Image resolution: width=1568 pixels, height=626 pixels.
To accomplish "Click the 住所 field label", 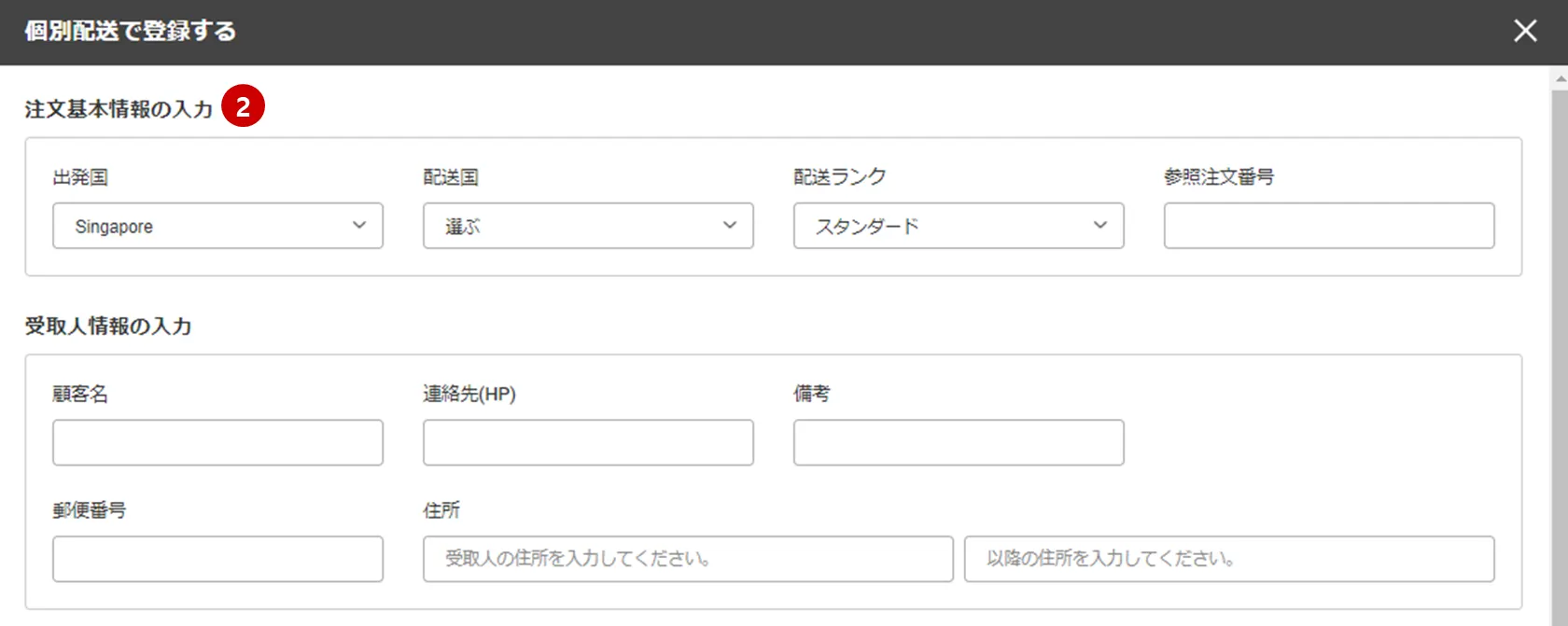I will click(441, 510).
